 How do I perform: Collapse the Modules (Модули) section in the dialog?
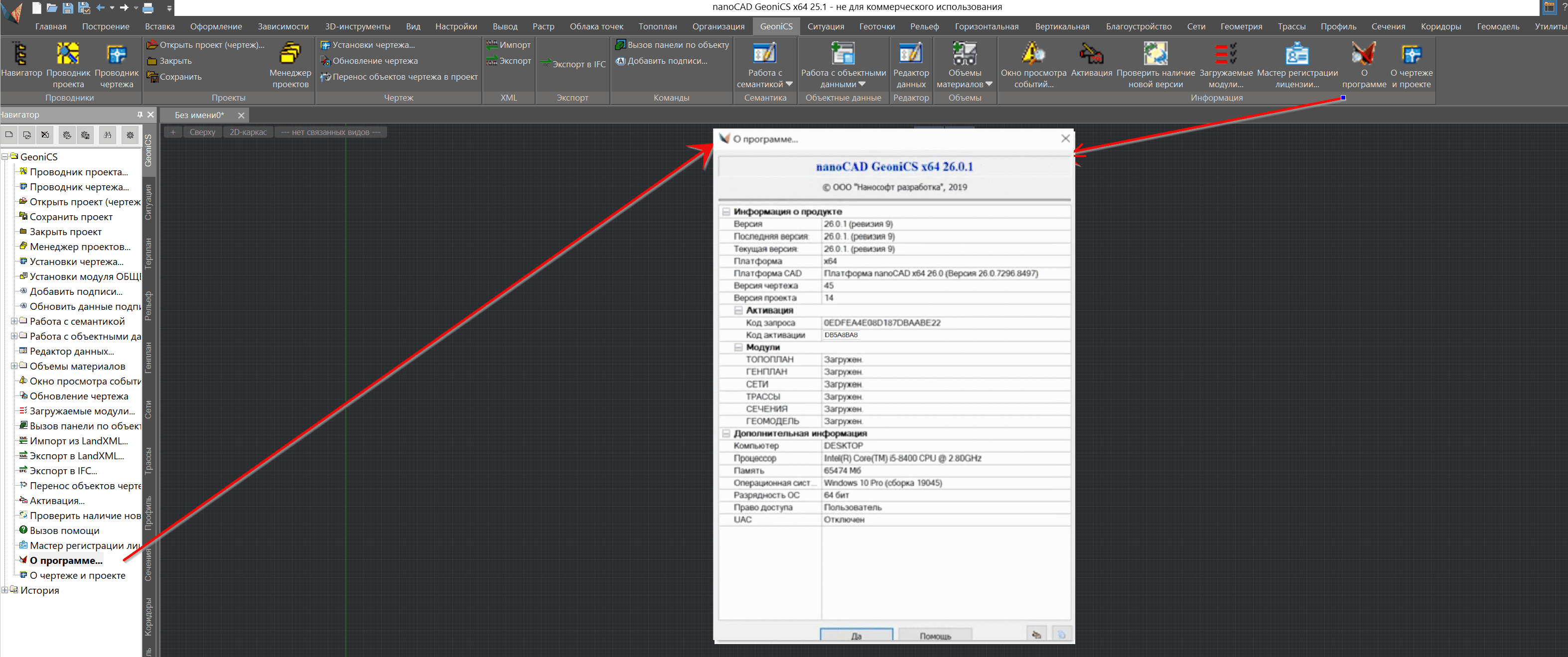[x=738, y=347]
